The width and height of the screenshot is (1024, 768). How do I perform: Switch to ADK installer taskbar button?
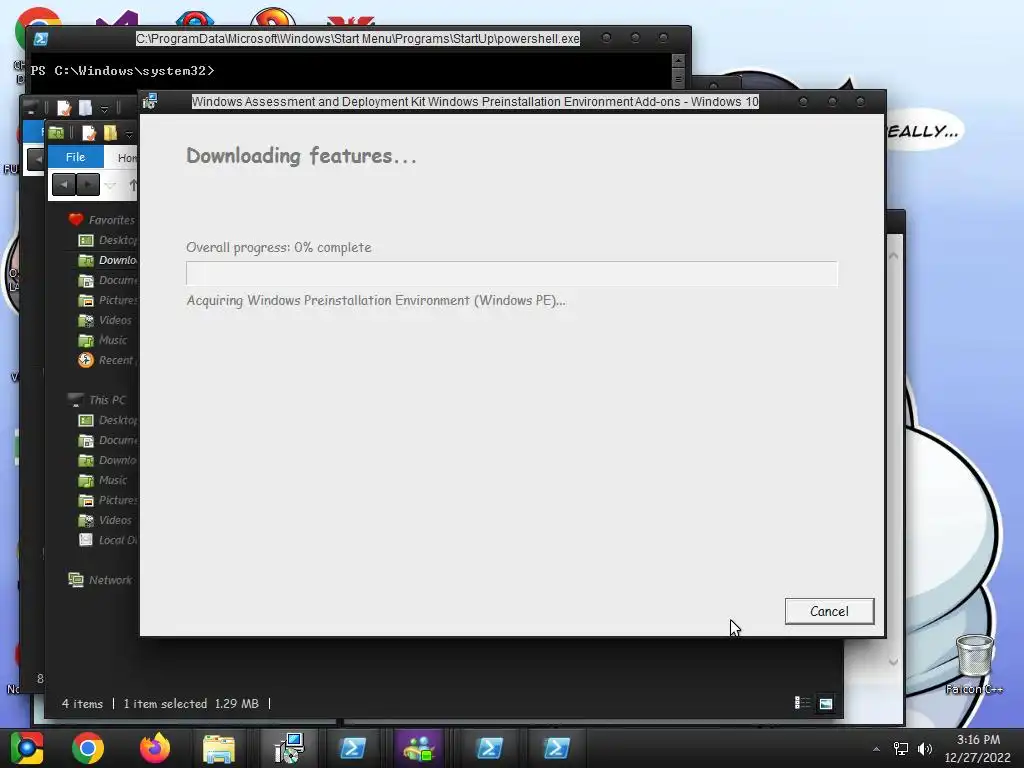click(289, 748)
